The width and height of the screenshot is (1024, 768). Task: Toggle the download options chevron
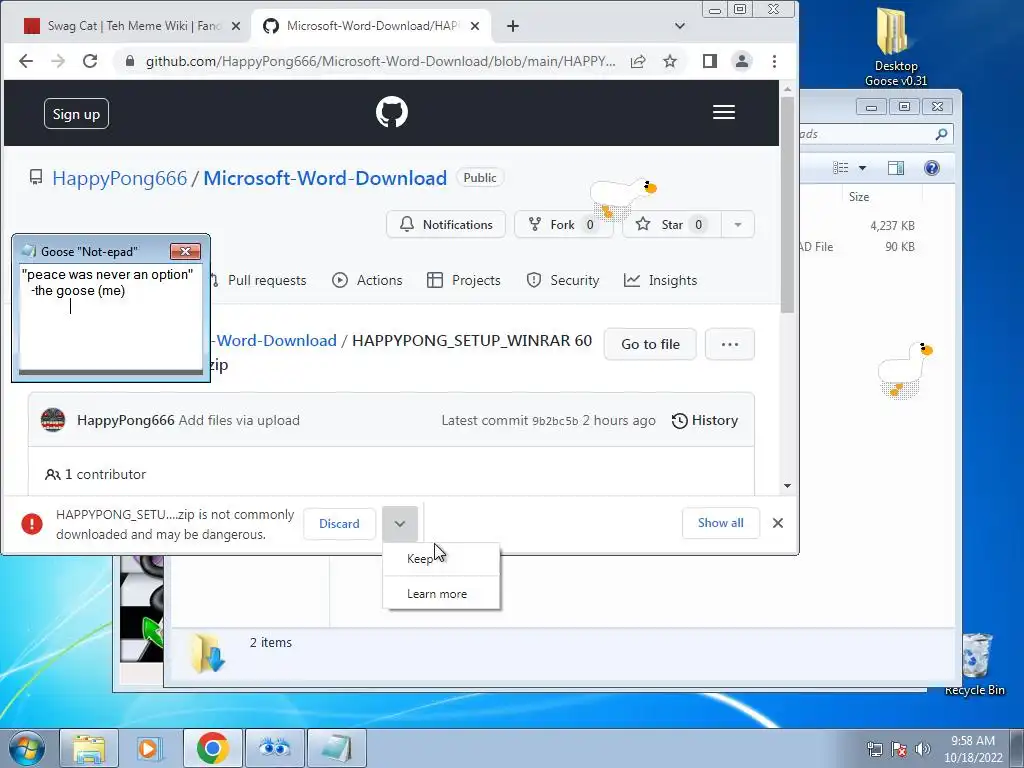point(400,524)
